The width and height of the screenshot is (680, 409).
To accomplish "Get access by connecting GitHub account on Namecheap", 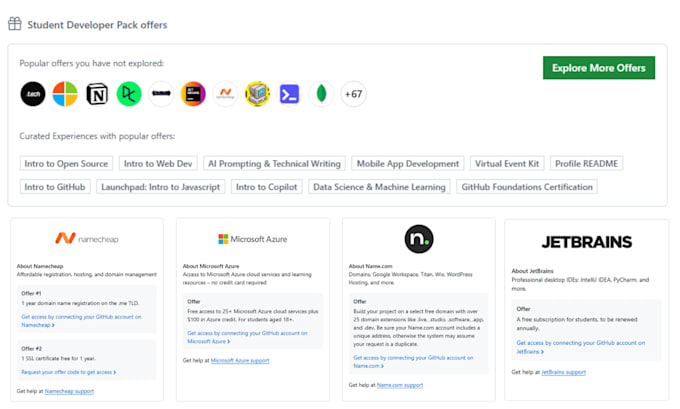I will tap(81, 321).
